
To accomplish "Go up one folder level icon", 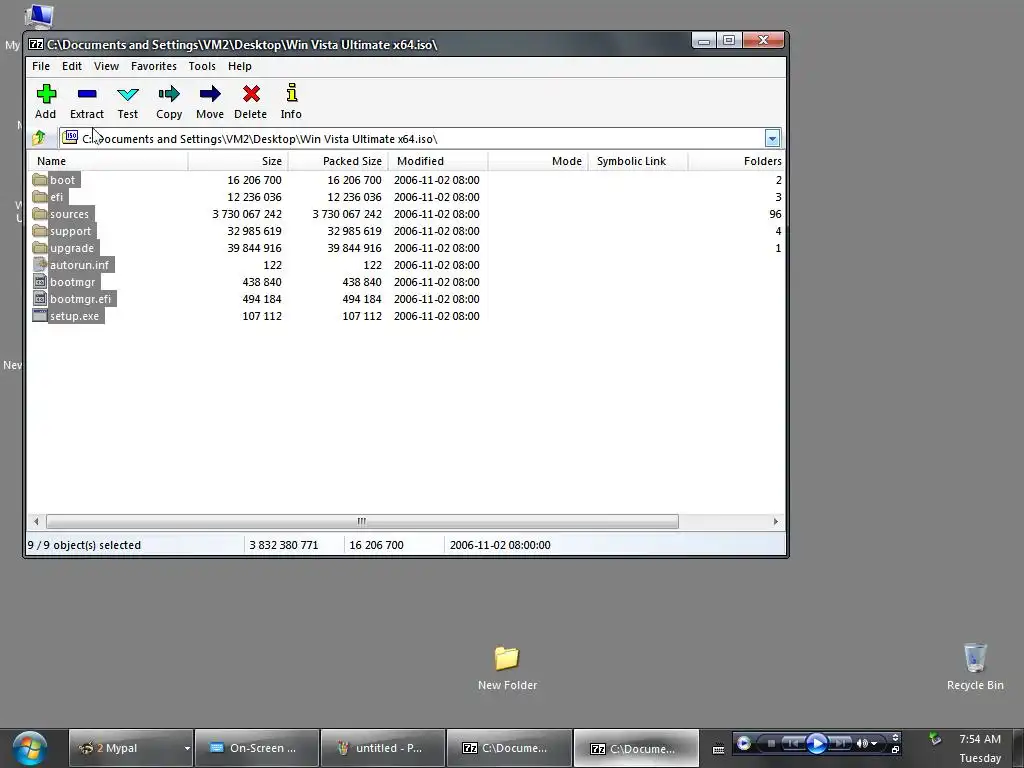I will [x=39, y=138].
